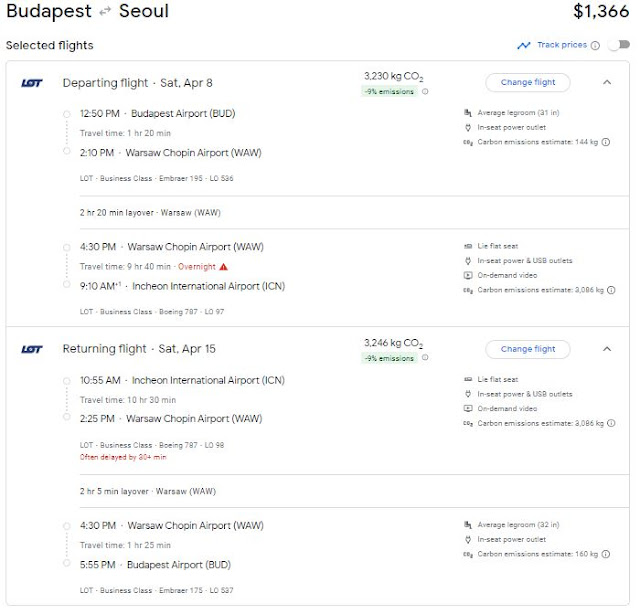
Task: Click info icon on returning LO 98 emissions estimate
Action: pyautogui.click(x=611, y=423)
